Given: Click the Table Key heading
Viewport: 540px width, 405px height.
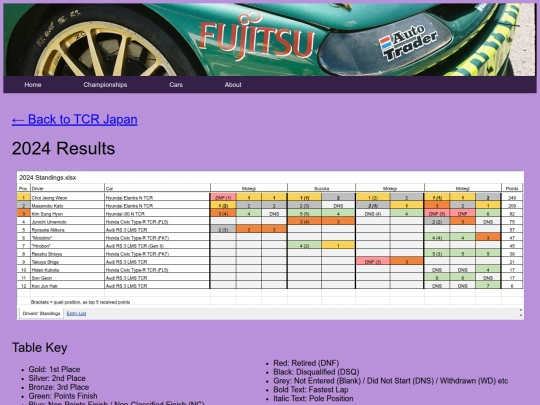Looking at the screenshot, I should tap(40, 347).
